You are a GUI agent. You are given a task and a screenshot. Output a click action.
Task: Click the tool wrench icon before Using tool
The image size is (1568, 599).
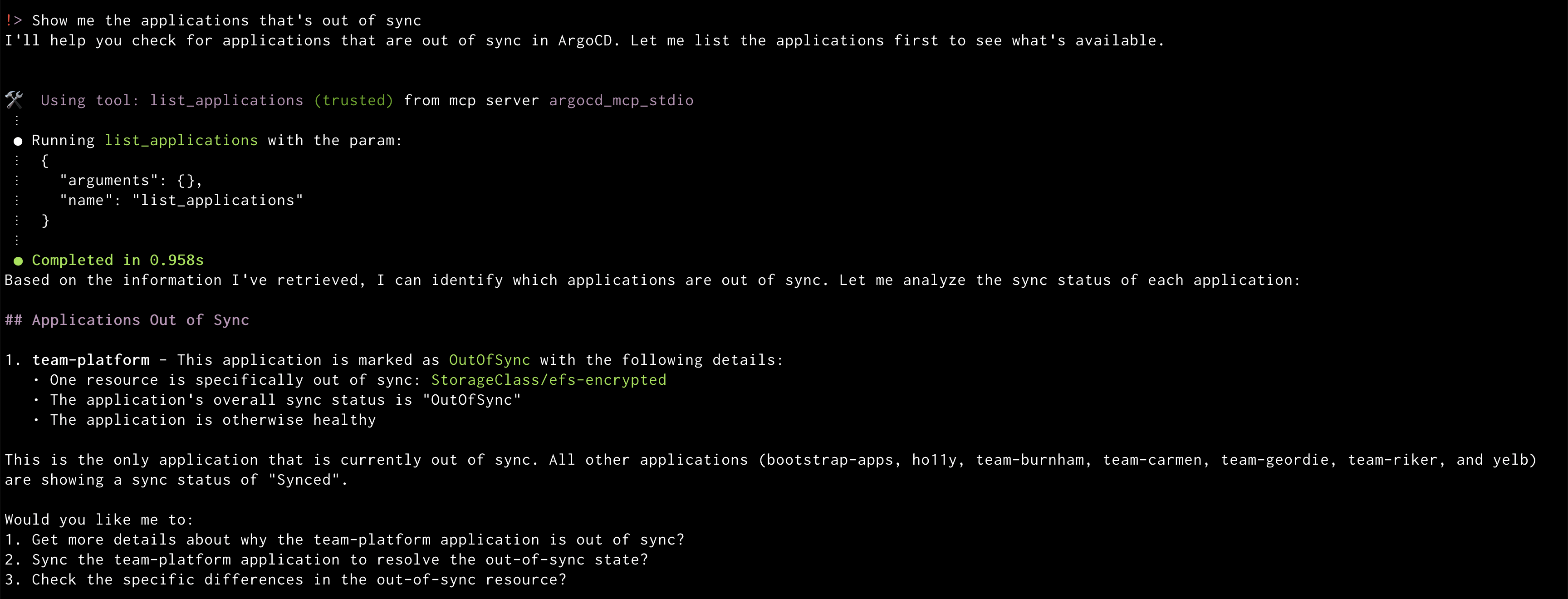point(15,100)
